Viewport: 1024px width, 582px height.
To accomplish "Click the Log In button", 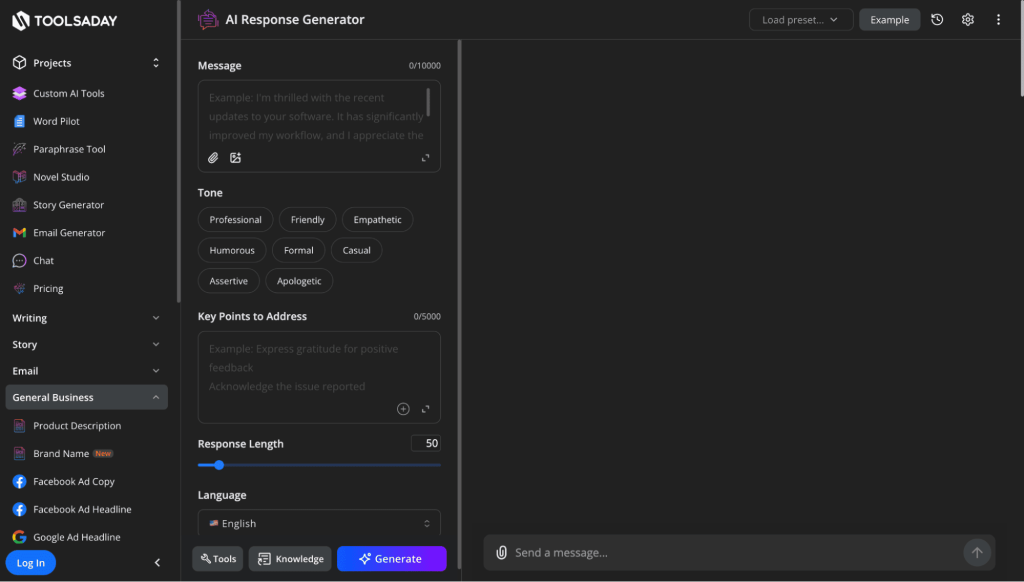I will [x=31, y=562].
